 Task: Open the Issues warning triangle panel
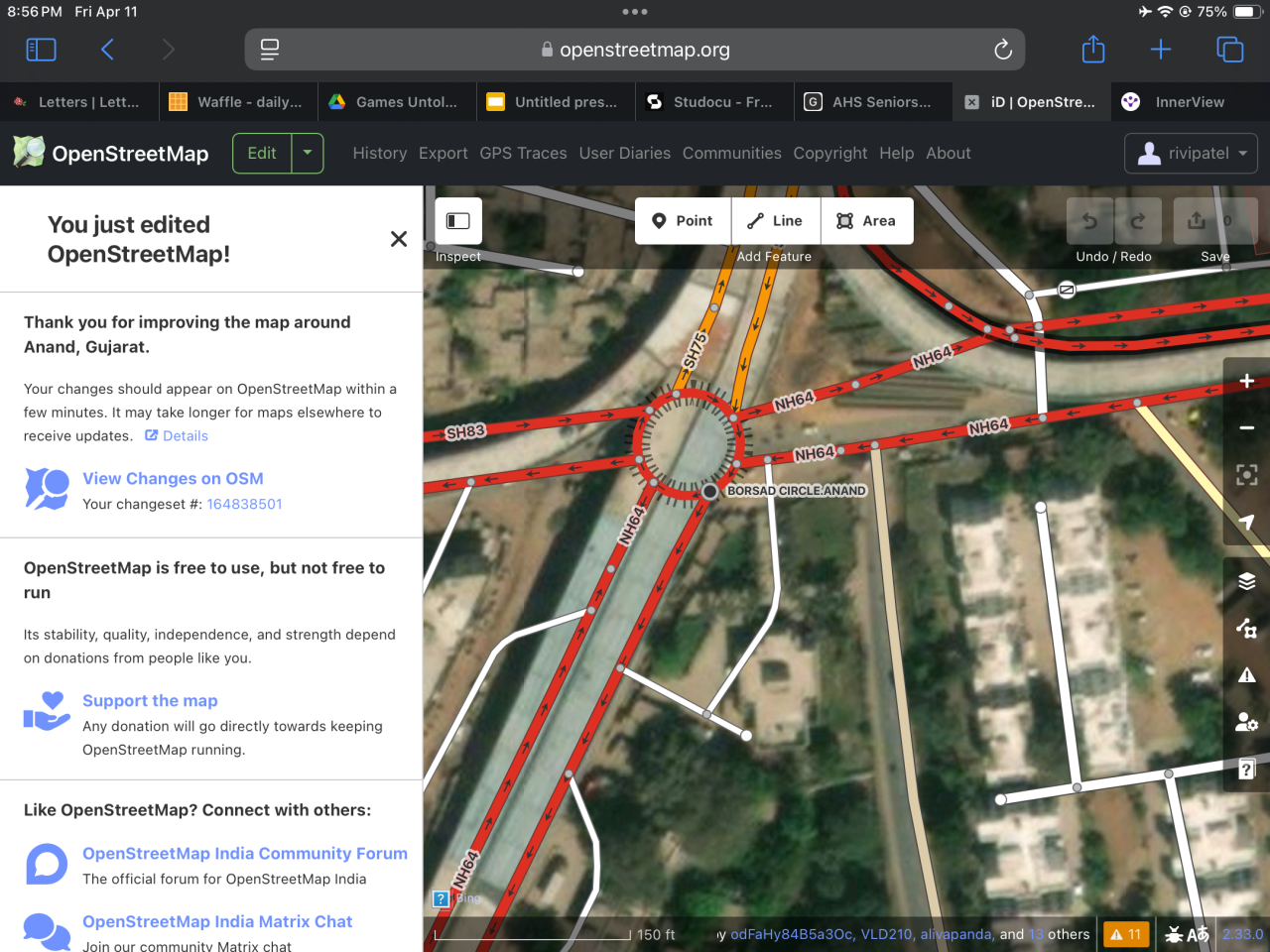pos(1247,675)
